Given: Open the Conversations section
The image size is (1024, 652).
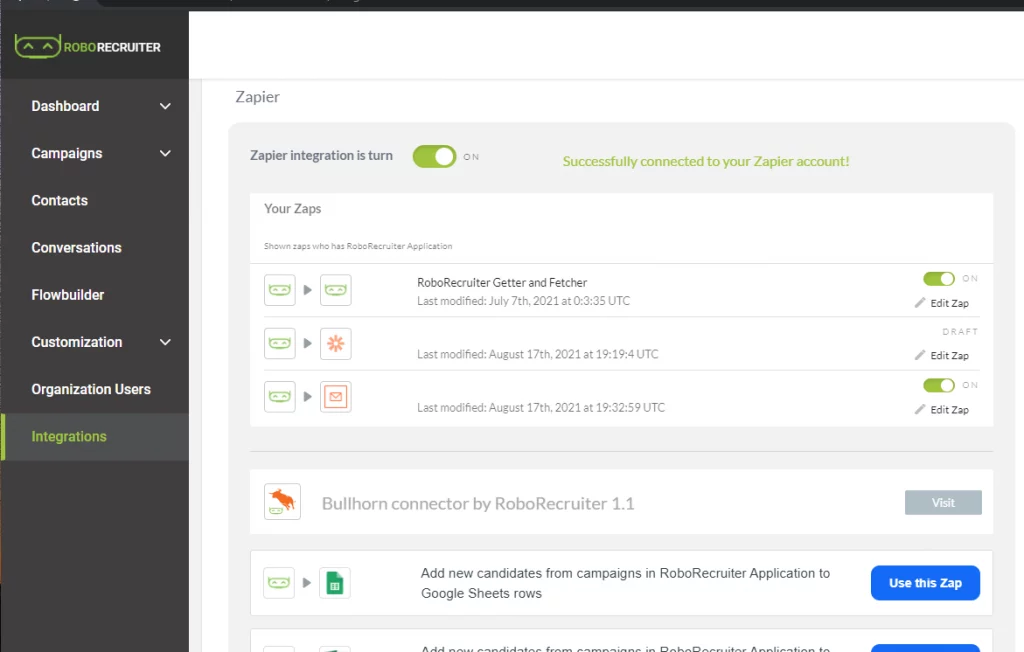Looking at the screenshot, I should click(x=76, y=248).
